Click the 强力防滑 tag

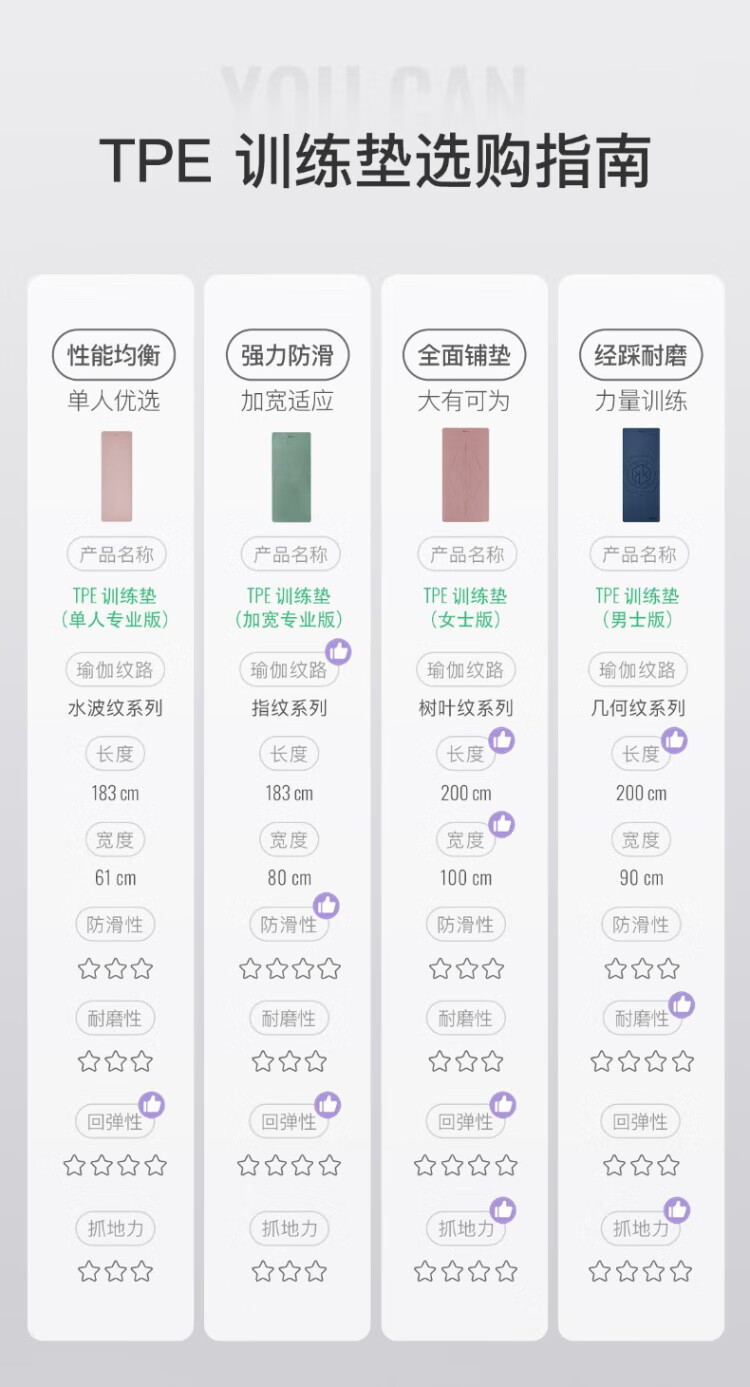(287, 355)
